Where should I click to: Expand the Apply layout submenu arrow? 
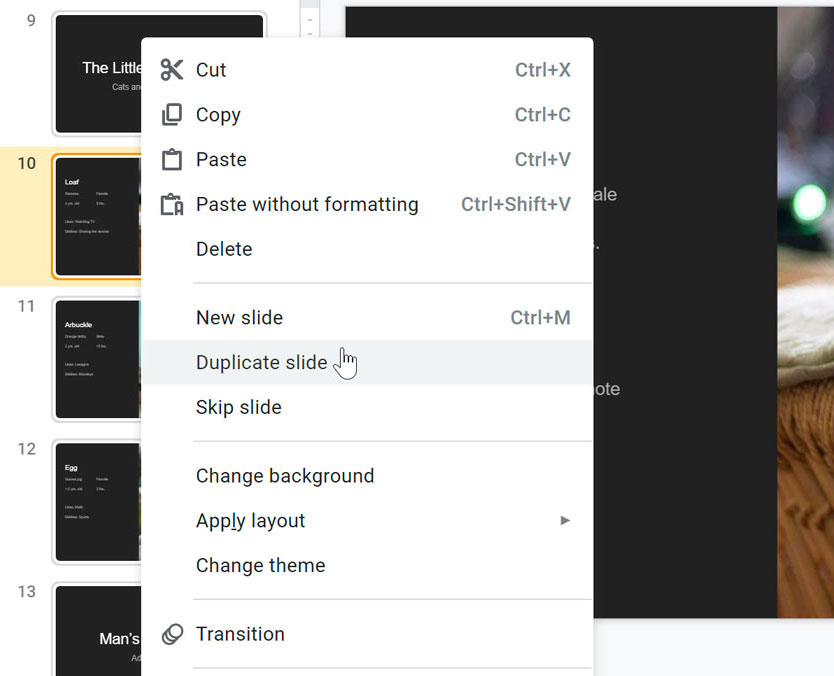click(x=565, y=520)
